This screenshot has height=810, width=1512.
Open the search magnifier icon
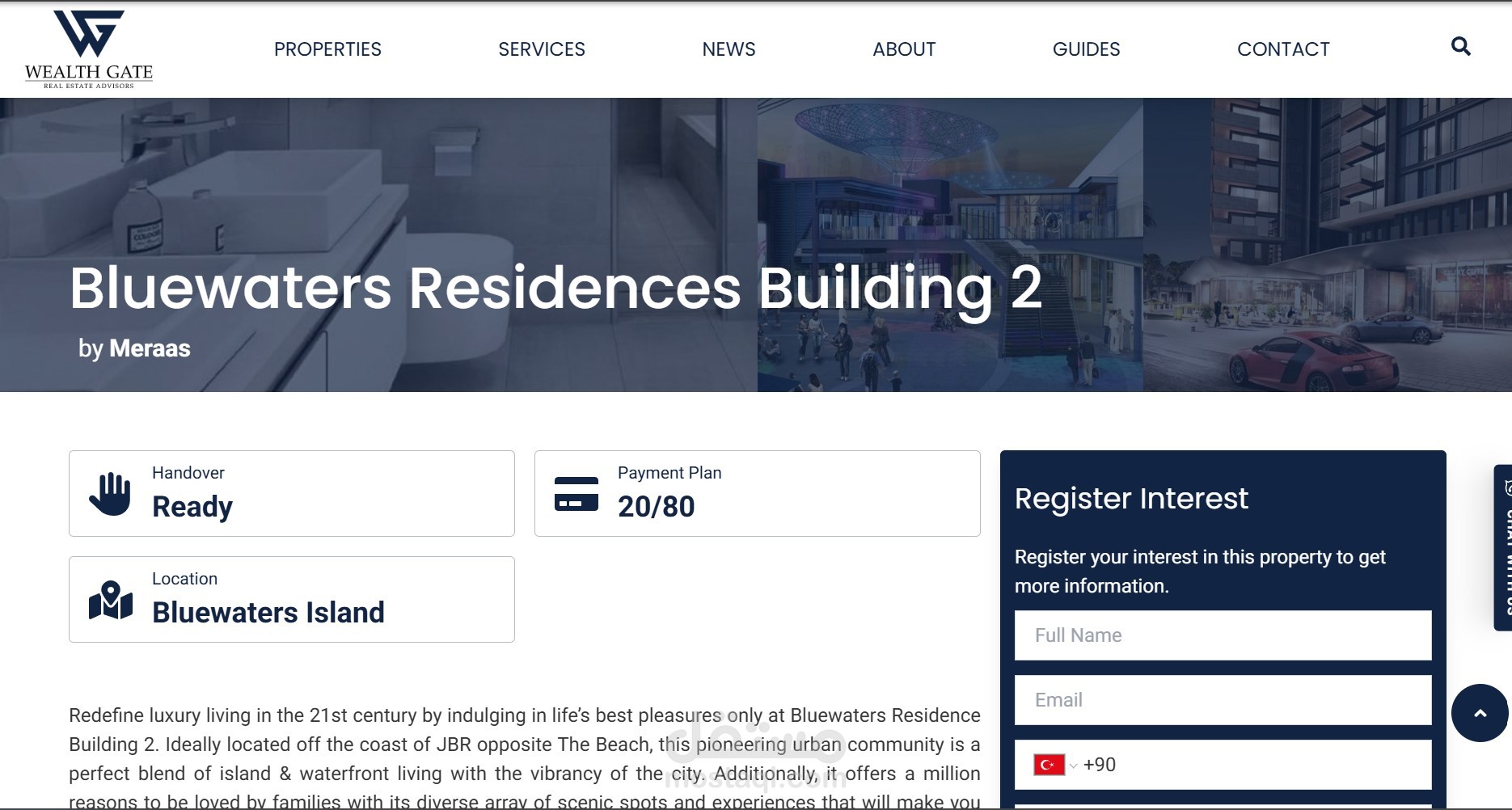(1460, 47)
